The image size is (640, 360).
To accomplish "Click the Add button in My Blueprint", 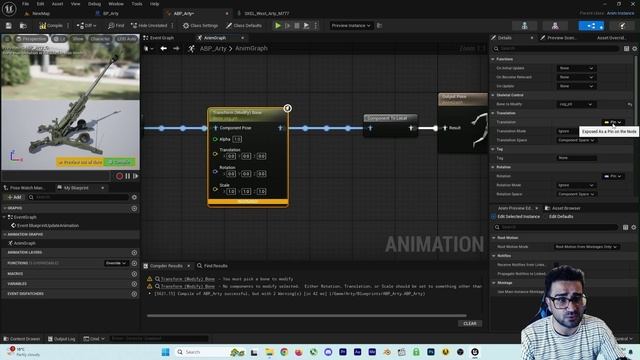I will coord(14,197).
